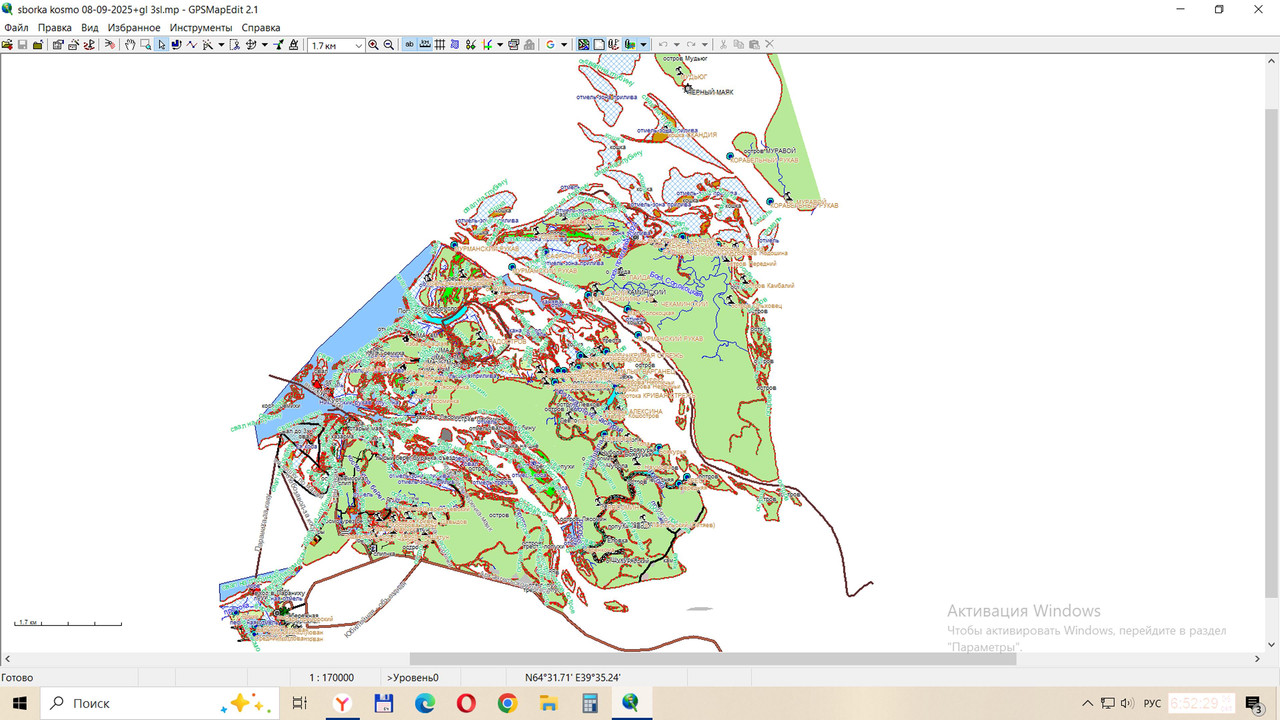Viewport: 1280px width, 720px height.
Task: Open File Explorer from taskbar
Action: (548, 703)
